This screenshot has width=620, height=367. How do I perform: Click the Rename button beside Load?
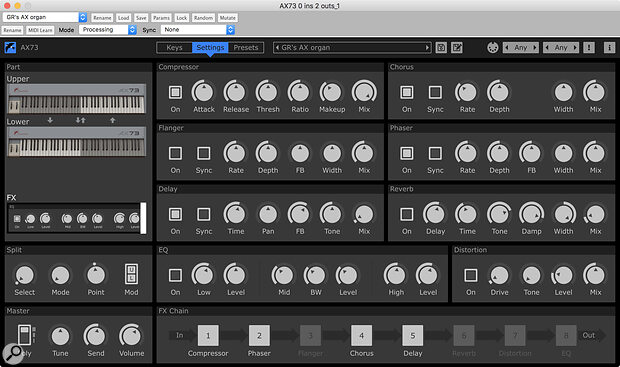pos(102,18)
